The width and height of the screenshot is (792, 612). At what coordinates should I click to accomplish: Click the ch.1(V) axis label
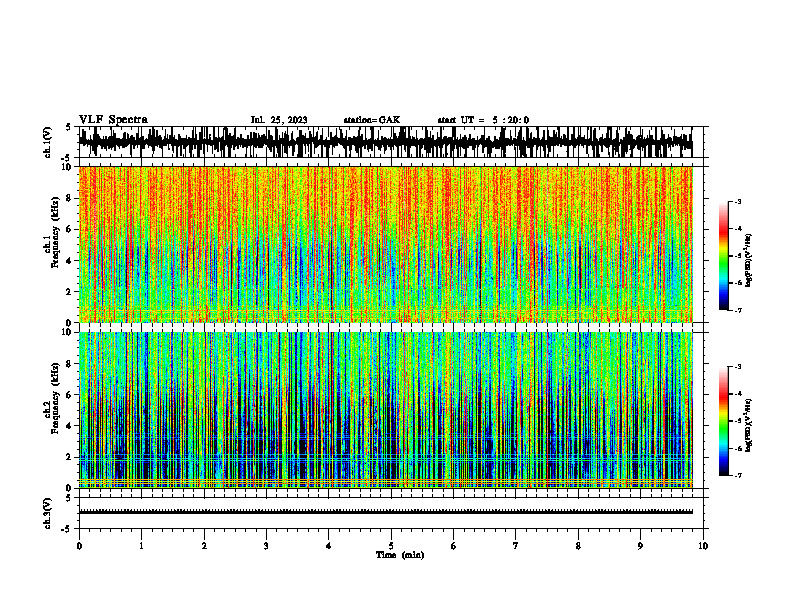[x=48, y=142]
